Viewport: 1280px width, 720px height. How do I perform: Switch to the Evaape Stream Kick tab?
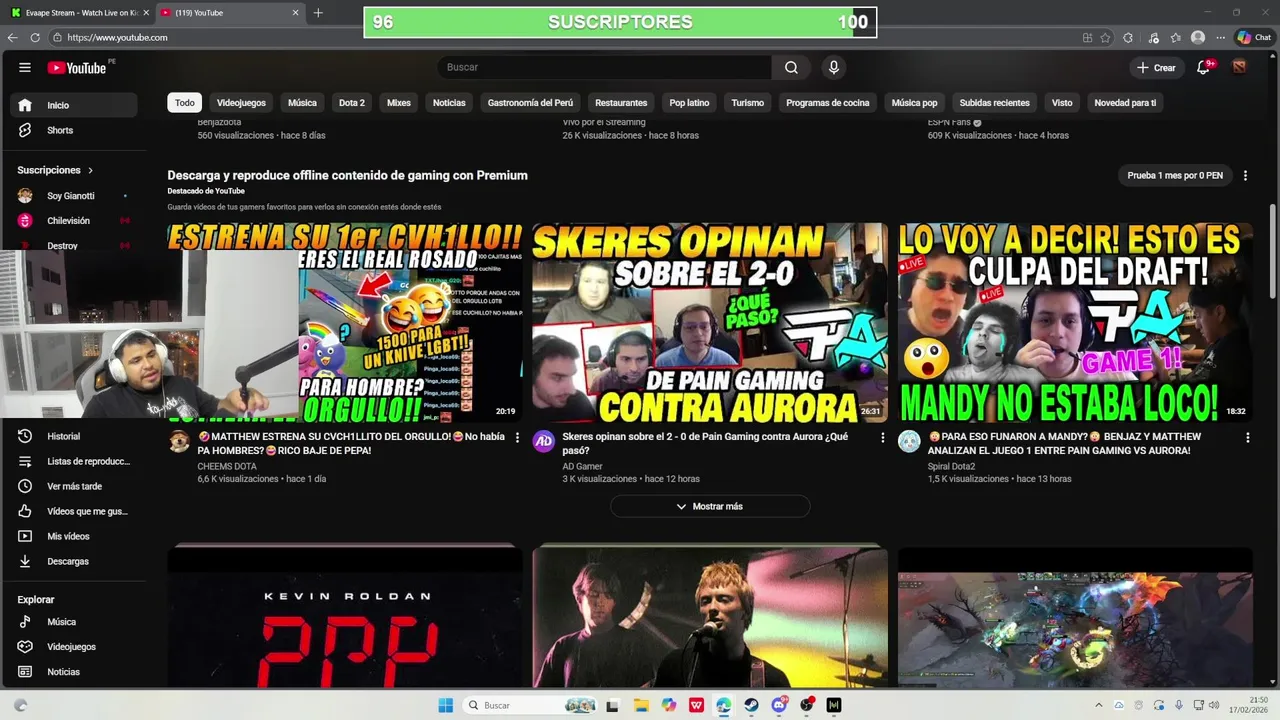click(79, 13)
